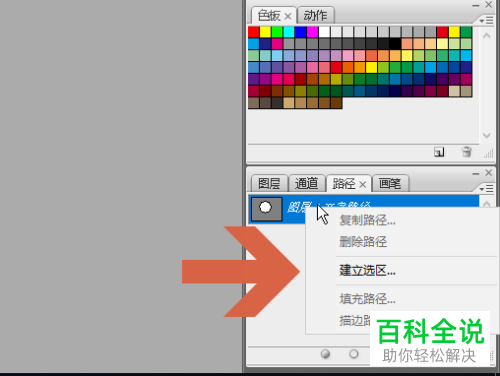Open the 图层 tab
This screenshot has width=500, height=376.
(x=269, y=183)
